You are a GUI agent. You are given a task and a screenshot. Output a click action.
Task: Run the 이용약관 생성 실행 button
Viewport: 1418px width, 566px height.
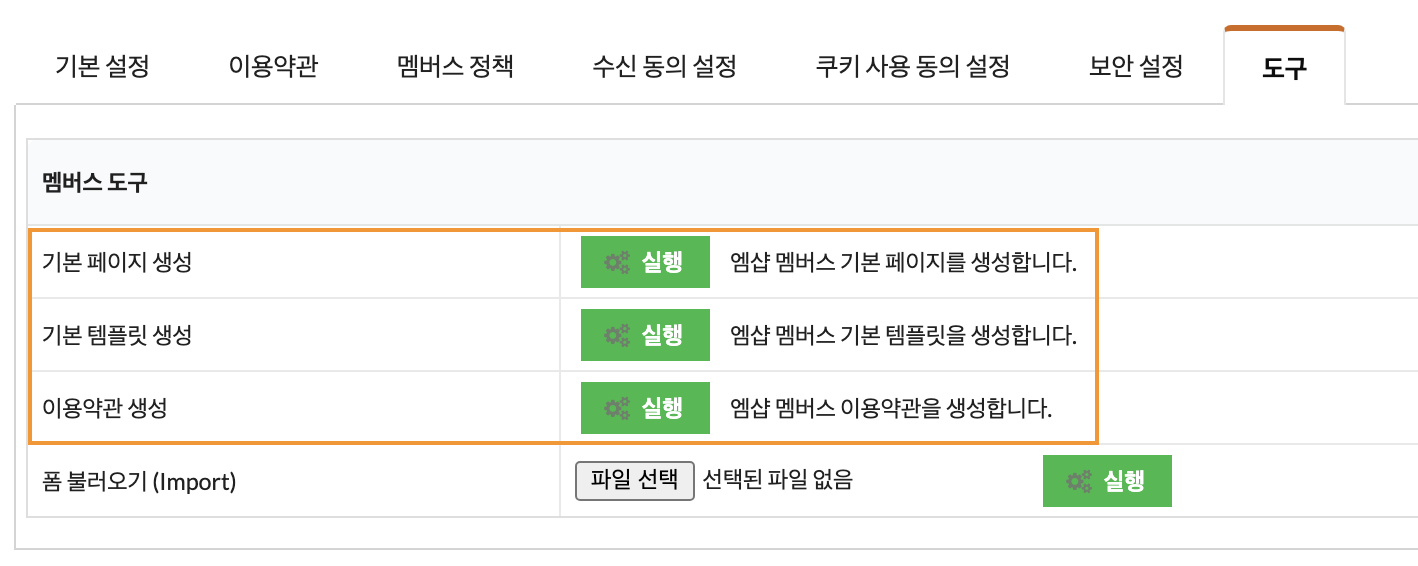[645, 408]
